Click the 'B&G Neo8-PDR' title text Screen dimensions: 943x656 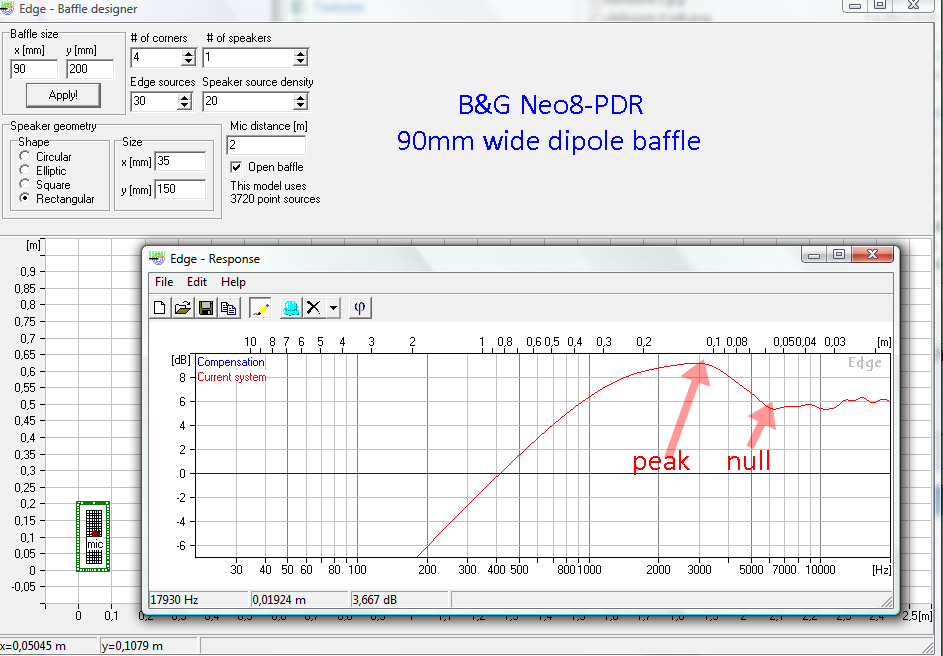[x=550, y=105]
